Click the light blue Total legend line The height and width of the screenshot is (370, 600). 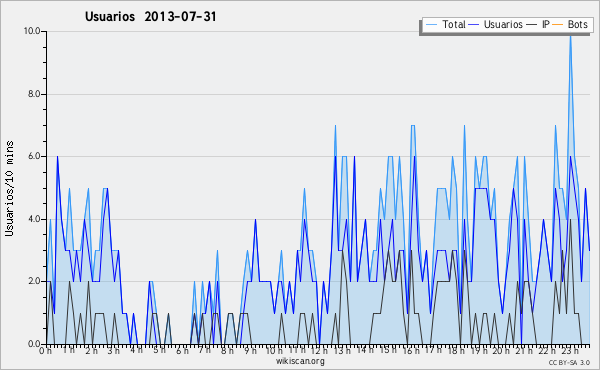click(431, 25)
